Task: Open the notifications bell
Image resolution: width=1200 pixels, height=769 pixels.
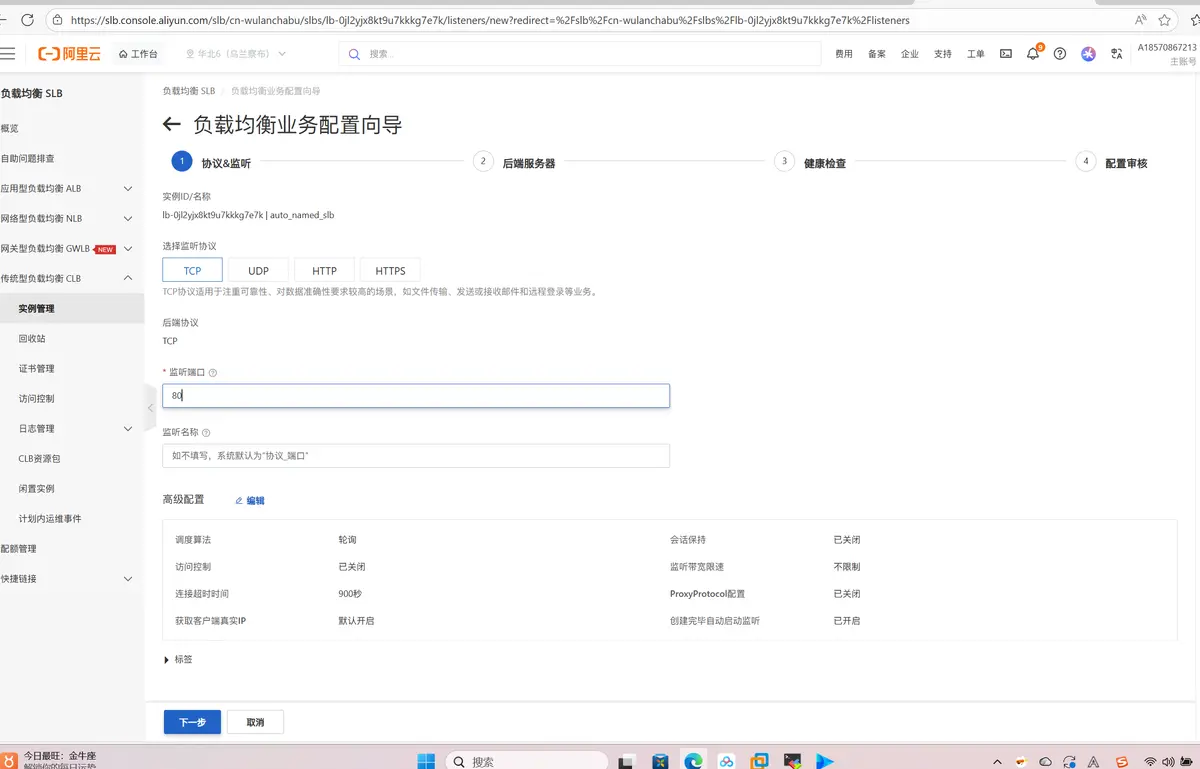Action: pyautogui.click(x=1033, y=54)
